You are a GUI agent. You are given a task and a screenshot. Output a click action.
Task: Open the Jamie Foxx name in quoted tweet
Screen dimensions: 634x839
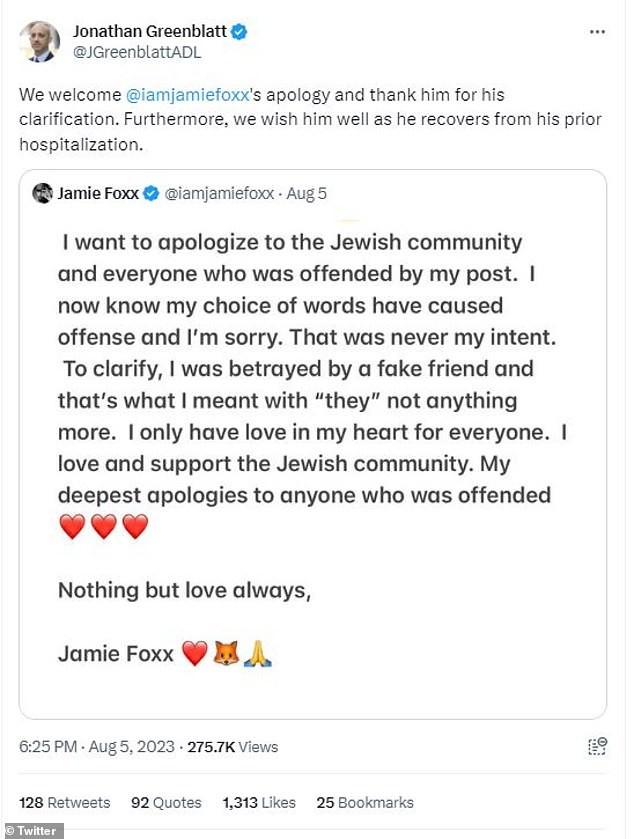pos(98,193)
